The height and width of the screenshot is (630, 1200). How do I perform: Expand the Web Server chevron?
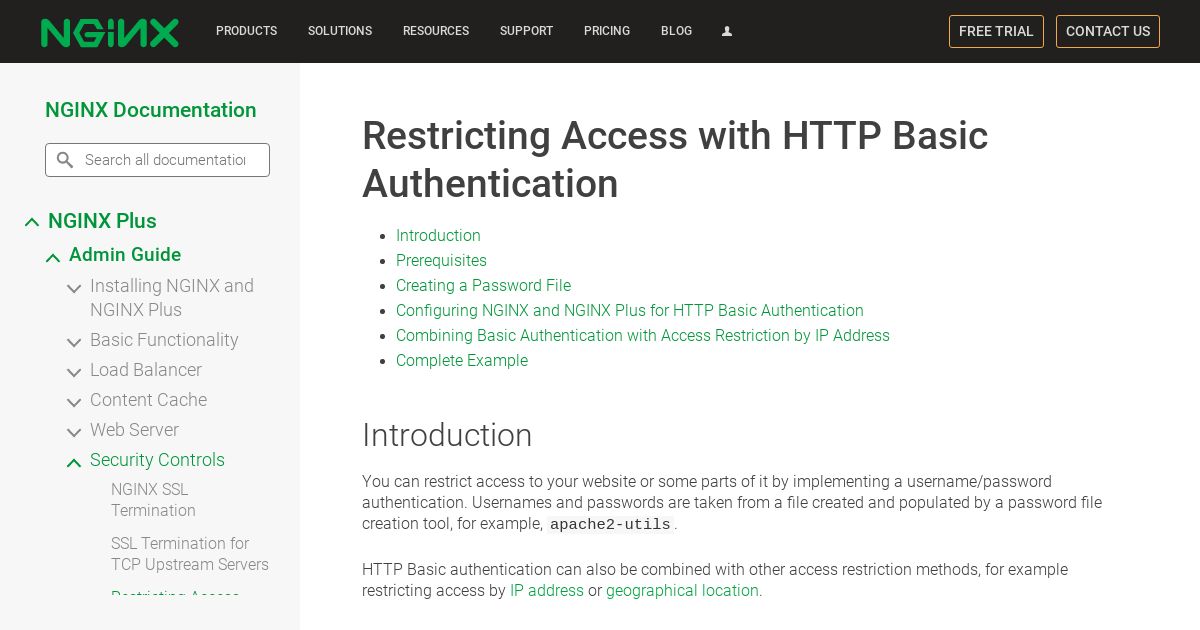pos(74,432)
